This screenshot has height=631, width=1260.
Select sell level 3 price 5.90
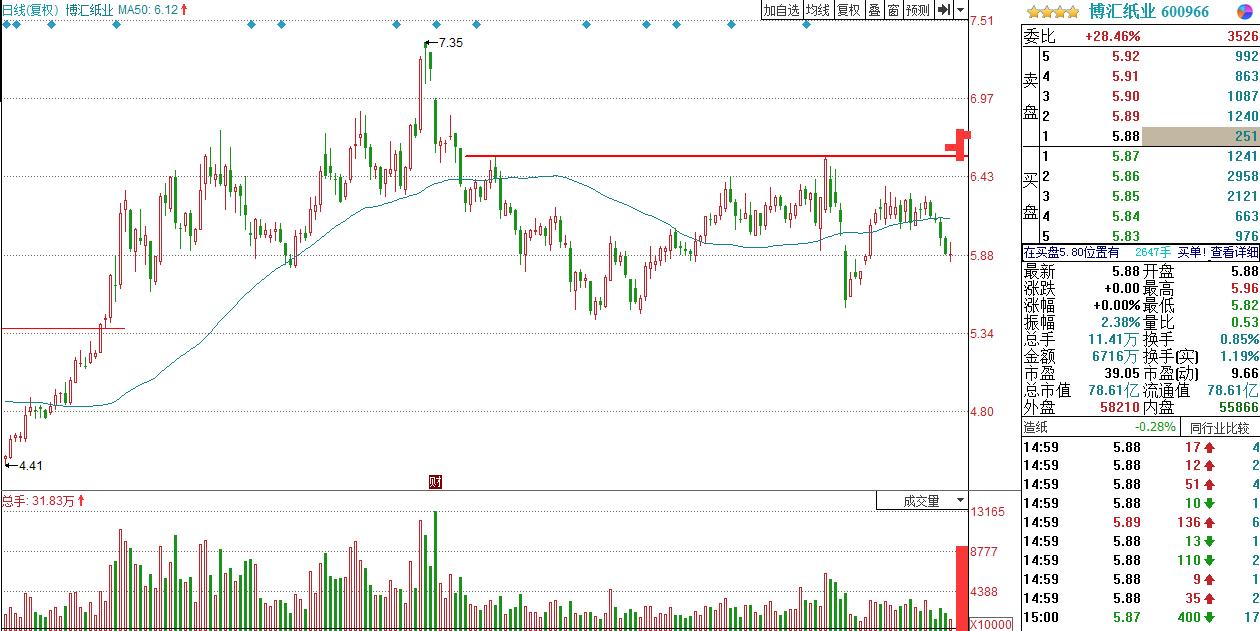tap(1126, 96)
